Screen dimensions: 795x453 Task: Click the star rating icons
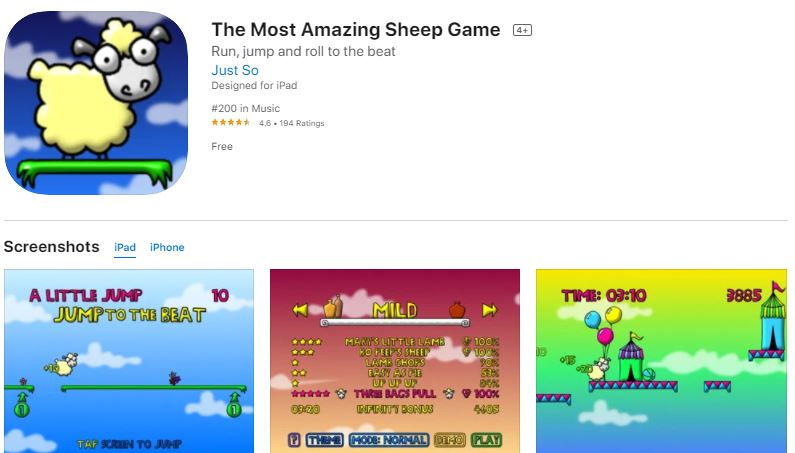click(231, 123)
